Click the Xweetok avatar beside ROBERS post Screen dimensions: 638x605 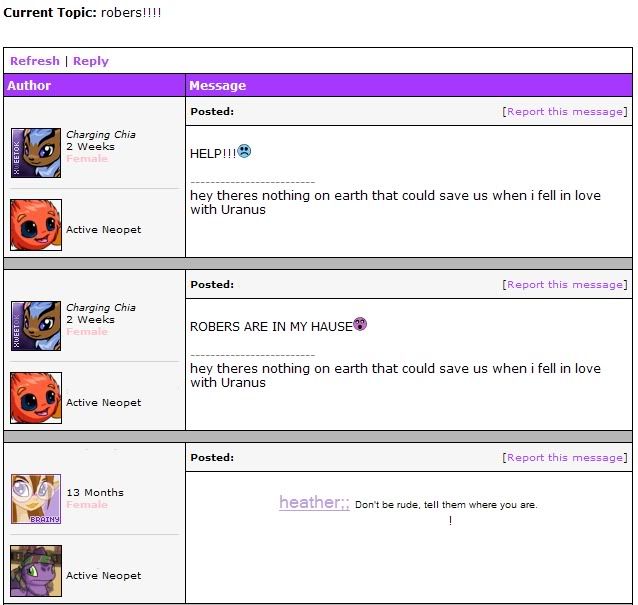tap(36, 326)
